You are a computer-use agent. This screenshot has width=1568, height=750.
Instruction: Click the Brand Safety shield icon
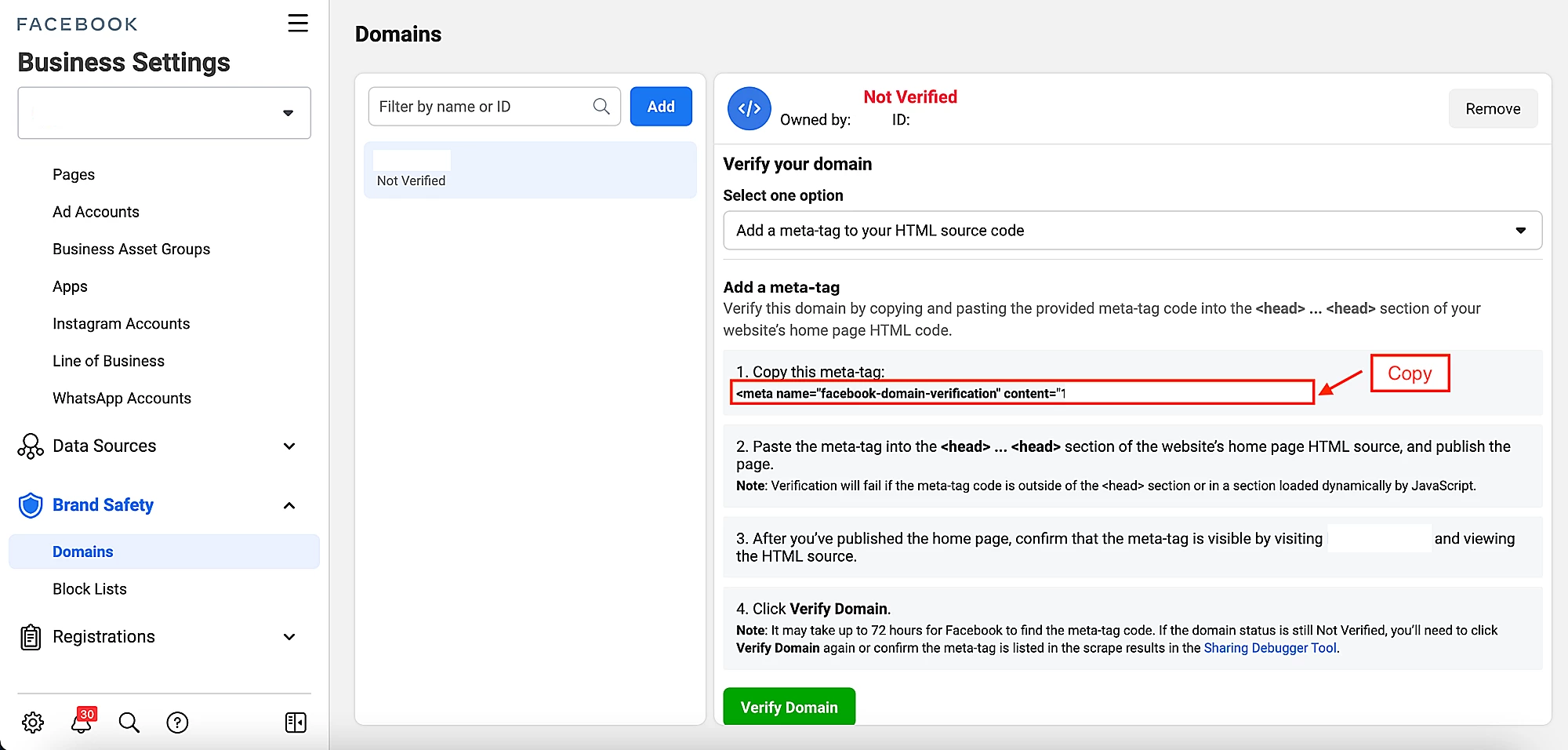[x=31, y=505]
